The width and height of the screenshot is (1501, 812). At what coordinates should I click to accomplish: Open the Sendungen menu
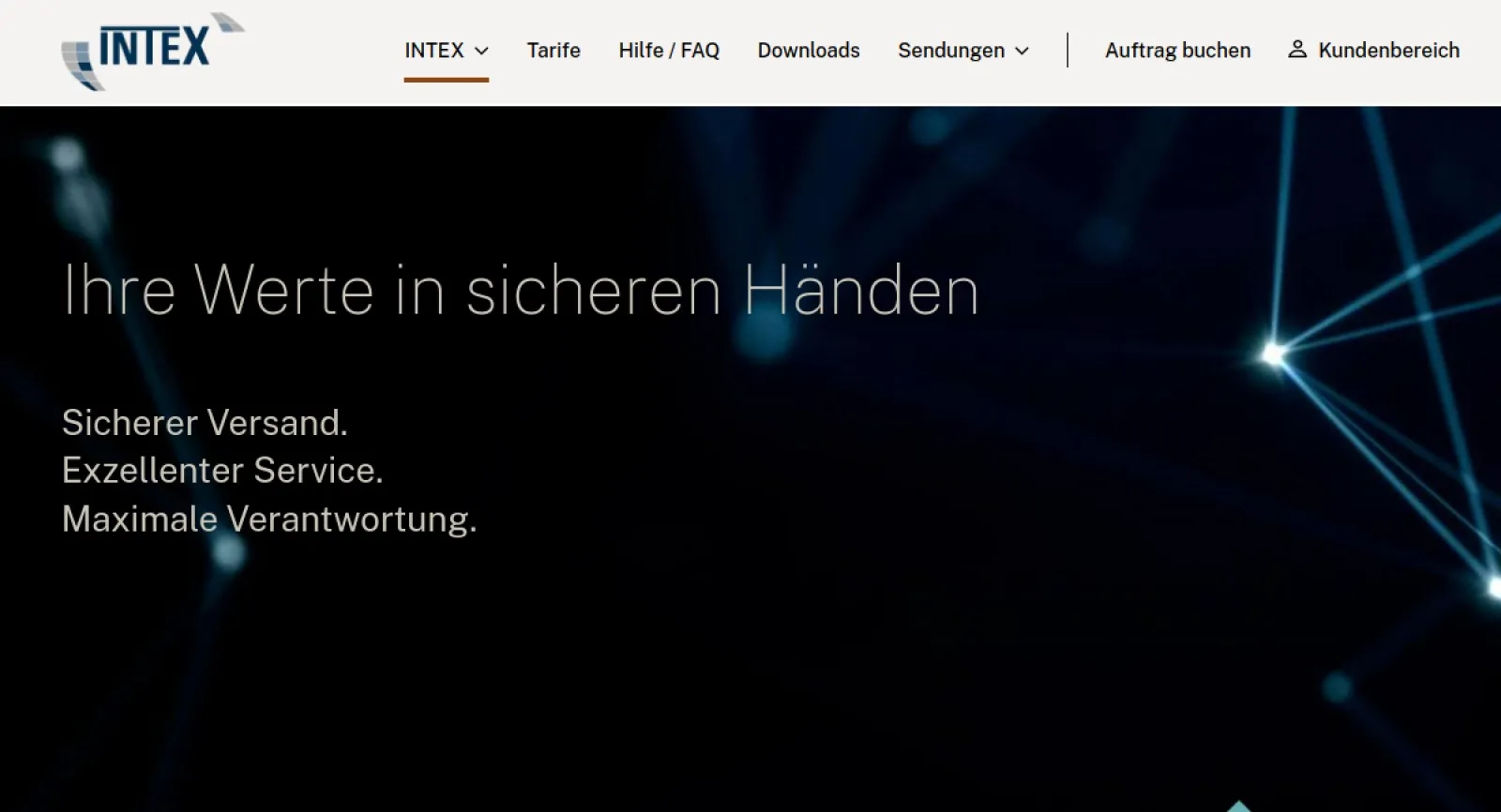click(963, 51)
